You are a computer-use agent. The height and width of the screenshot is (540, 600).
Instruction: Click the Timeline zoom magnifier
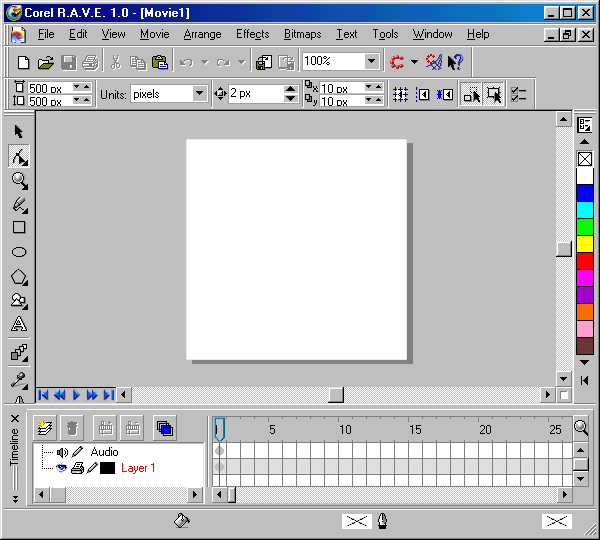tap(581, 427)
